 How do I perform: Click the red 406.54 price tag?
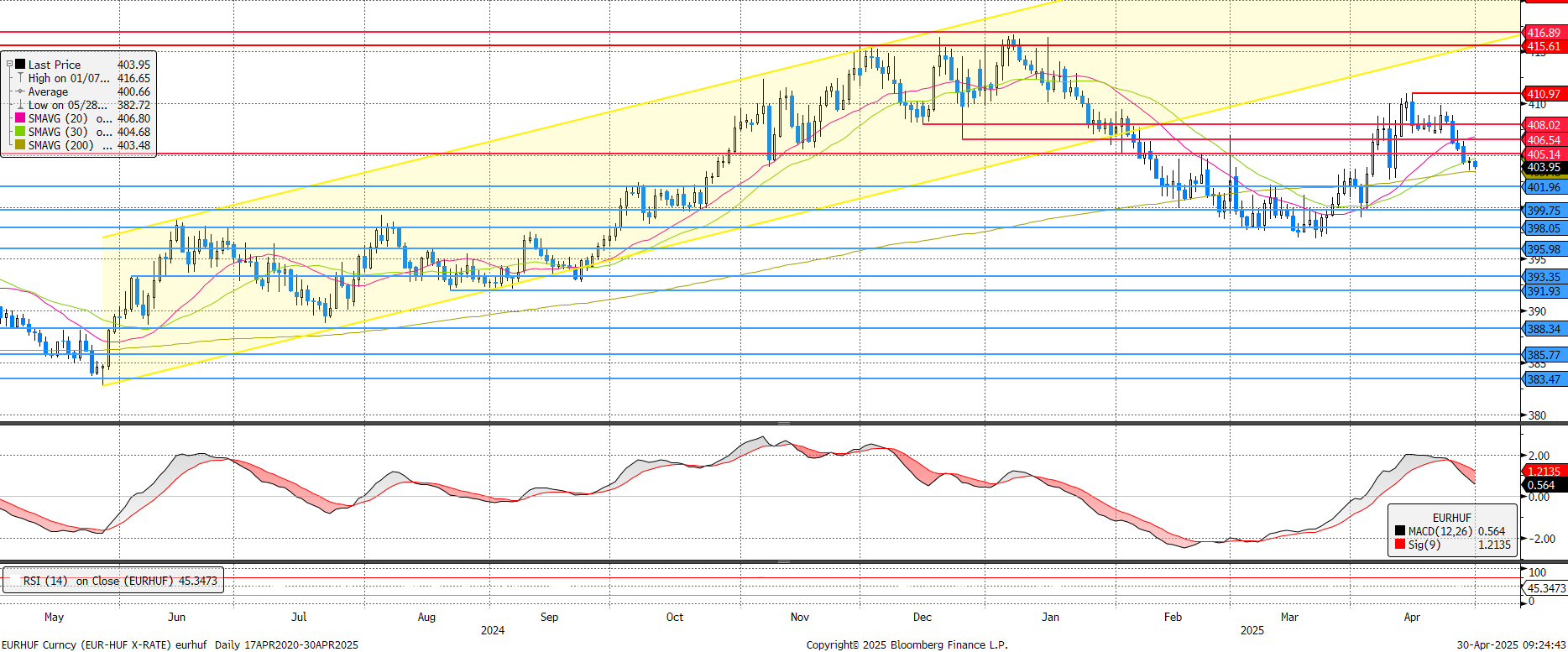tap(1543, 140)
